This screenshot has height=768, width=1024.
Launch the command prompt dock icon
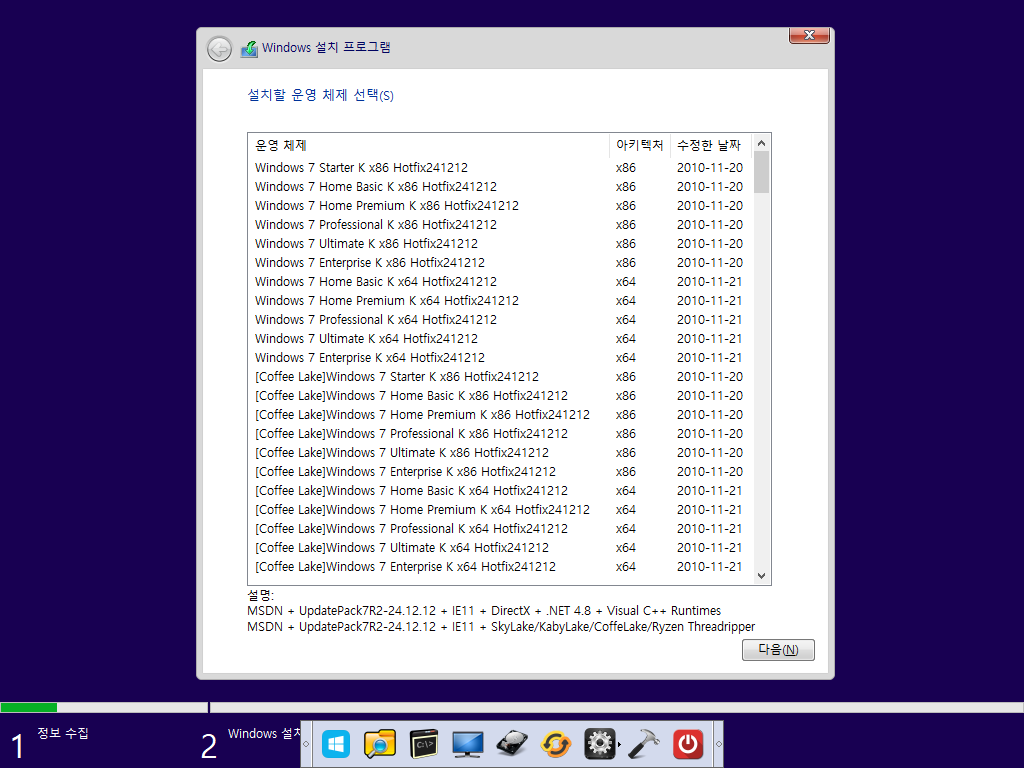pos(423,744)
